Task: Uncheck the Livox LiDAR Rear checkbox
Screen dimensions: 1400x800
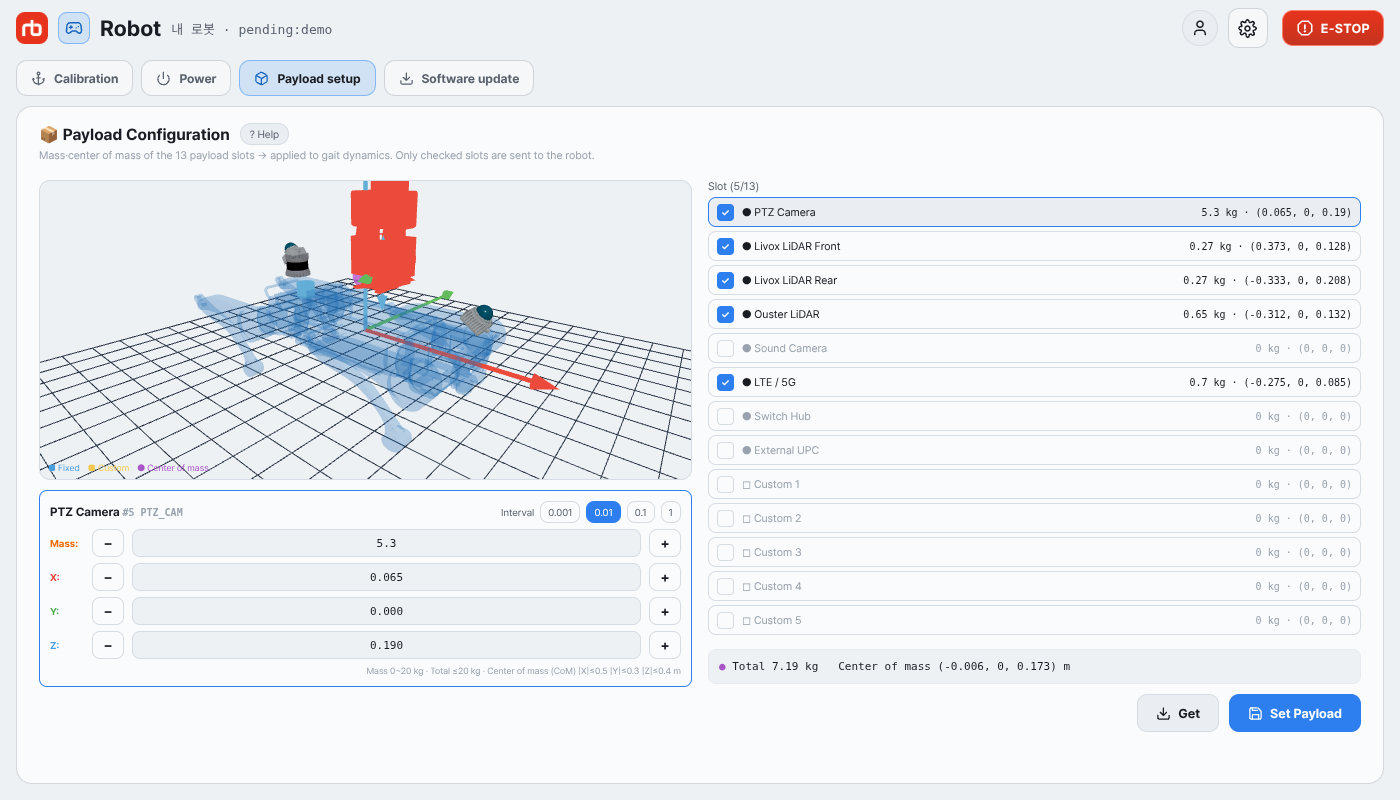Action: click(726, 280)
